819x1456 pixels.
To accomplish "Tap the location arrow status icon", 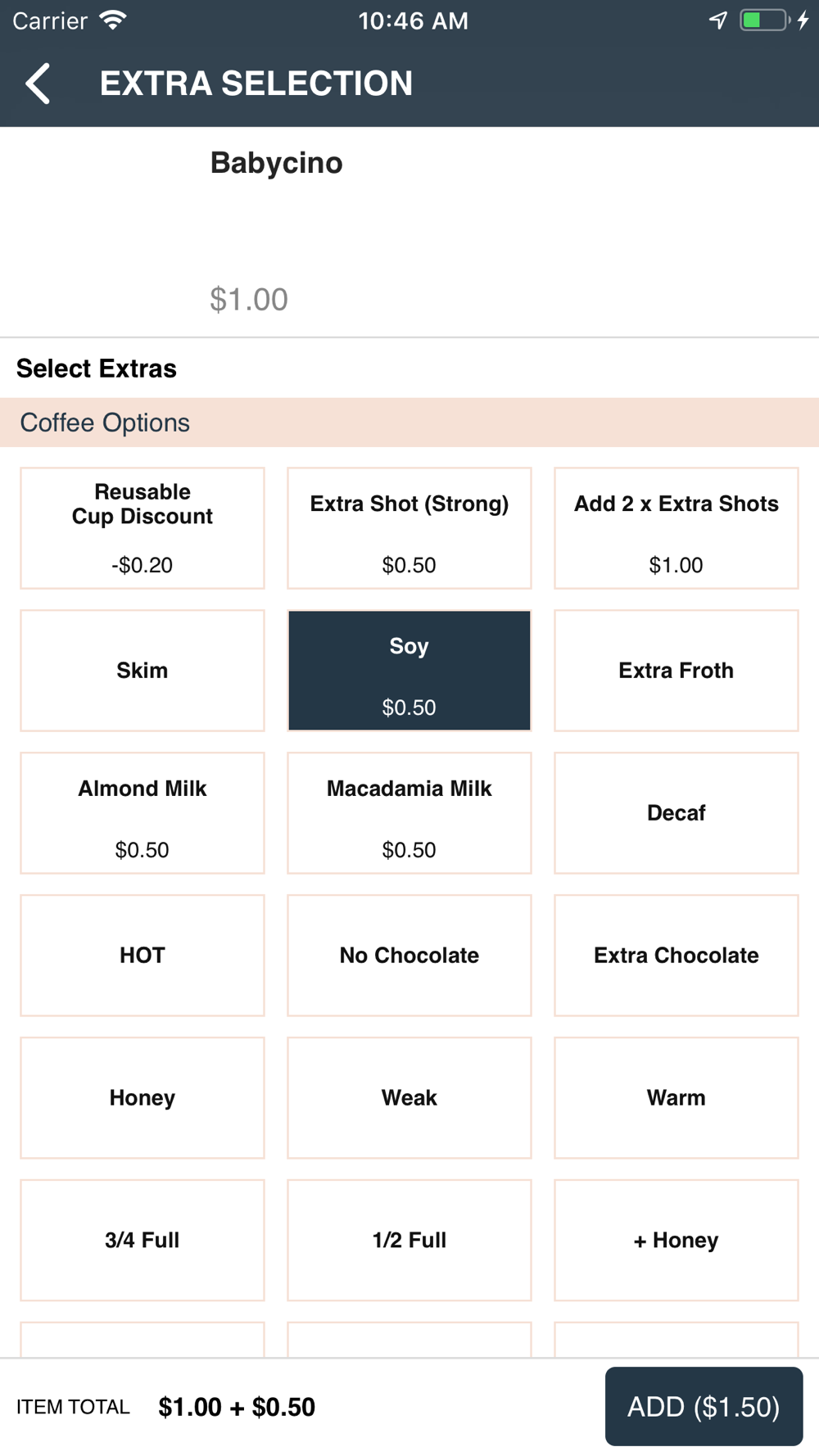I will pyautogui.click(x=718, y=20).
